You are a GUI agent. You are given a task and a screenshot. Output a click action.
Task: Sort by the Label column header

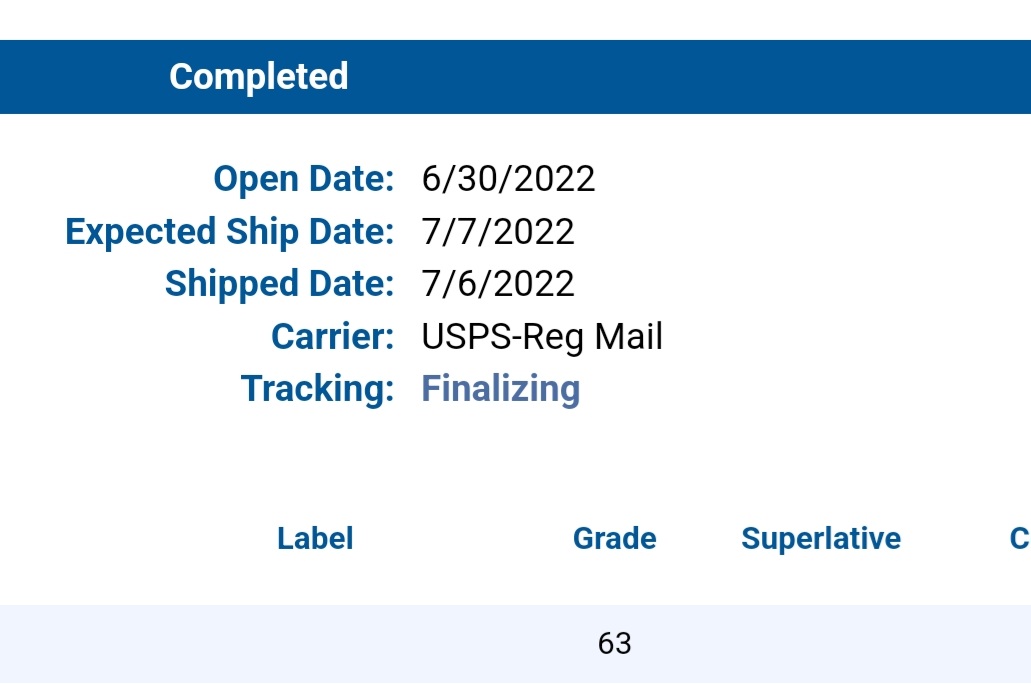point(315,539)
